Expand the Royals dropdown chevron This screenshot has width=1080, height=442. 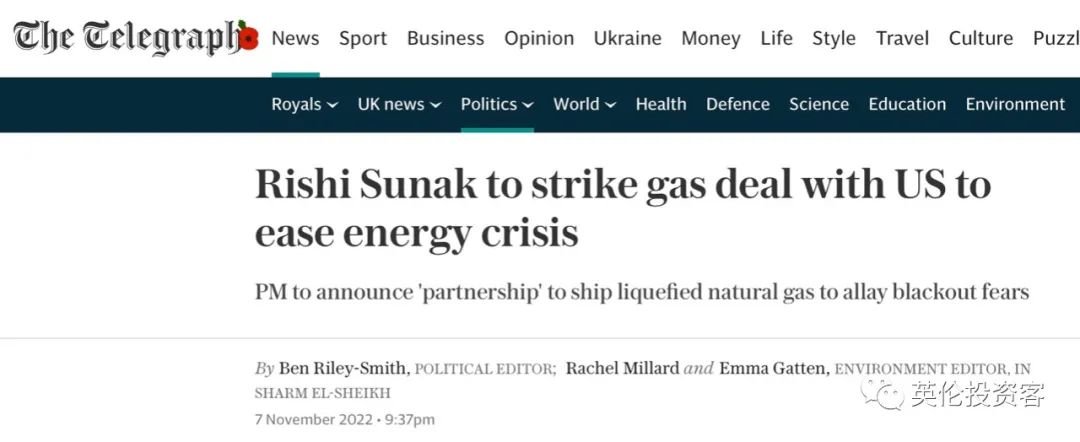tap(332, 105)
